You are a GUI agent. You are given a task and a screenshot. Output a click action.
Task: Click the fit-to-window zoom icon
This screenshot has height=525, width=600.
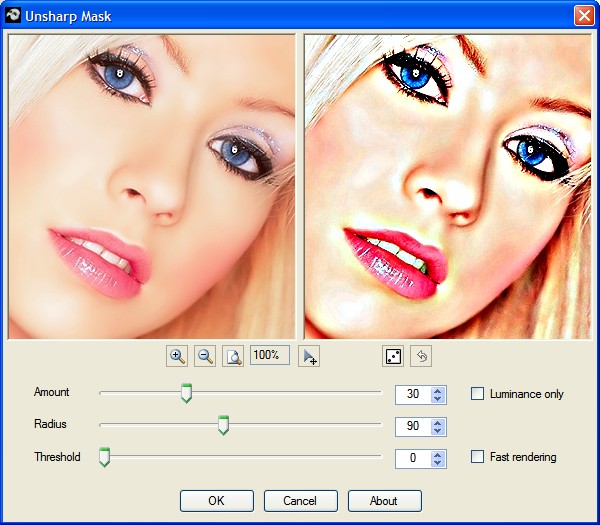[x=233, y=356]
